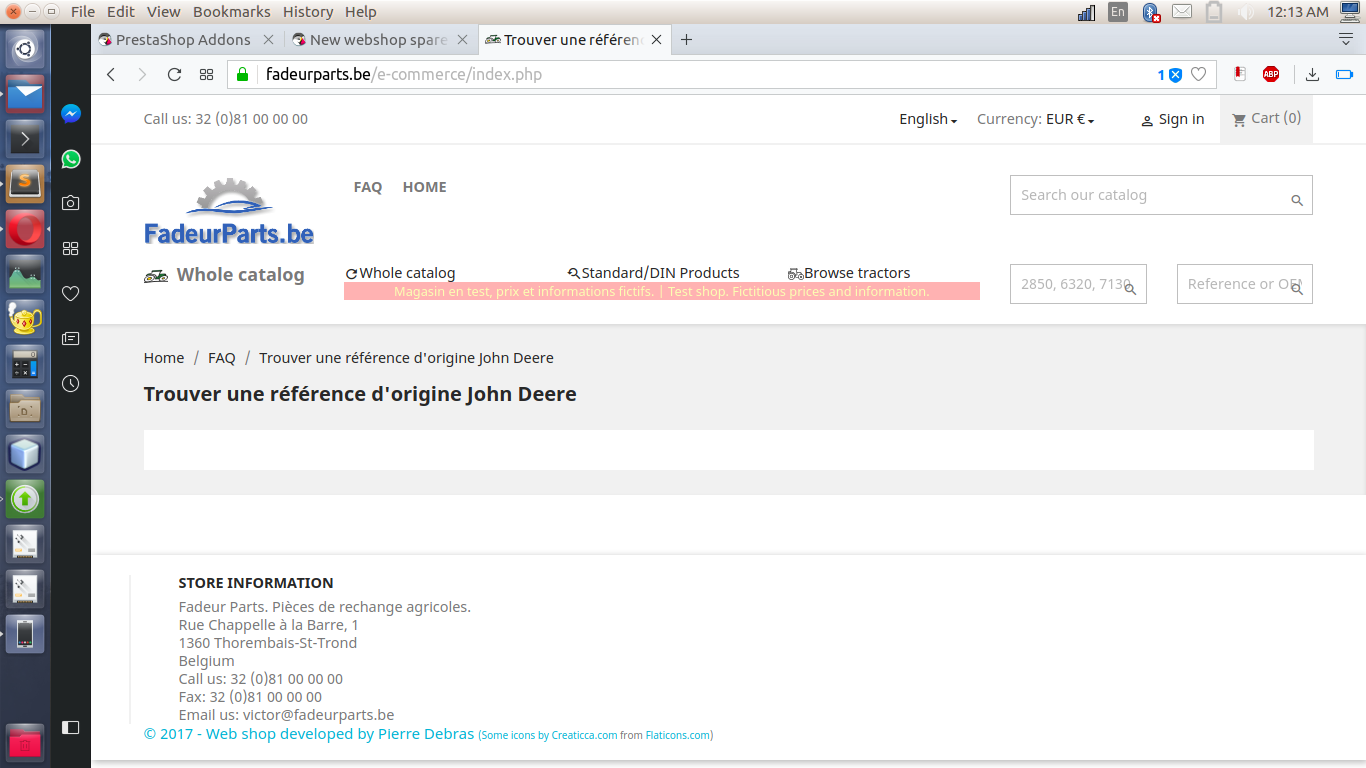
Task: Open the ad blocker badge in address bar
Action: pyautogui.click(x=1169, y=74)
